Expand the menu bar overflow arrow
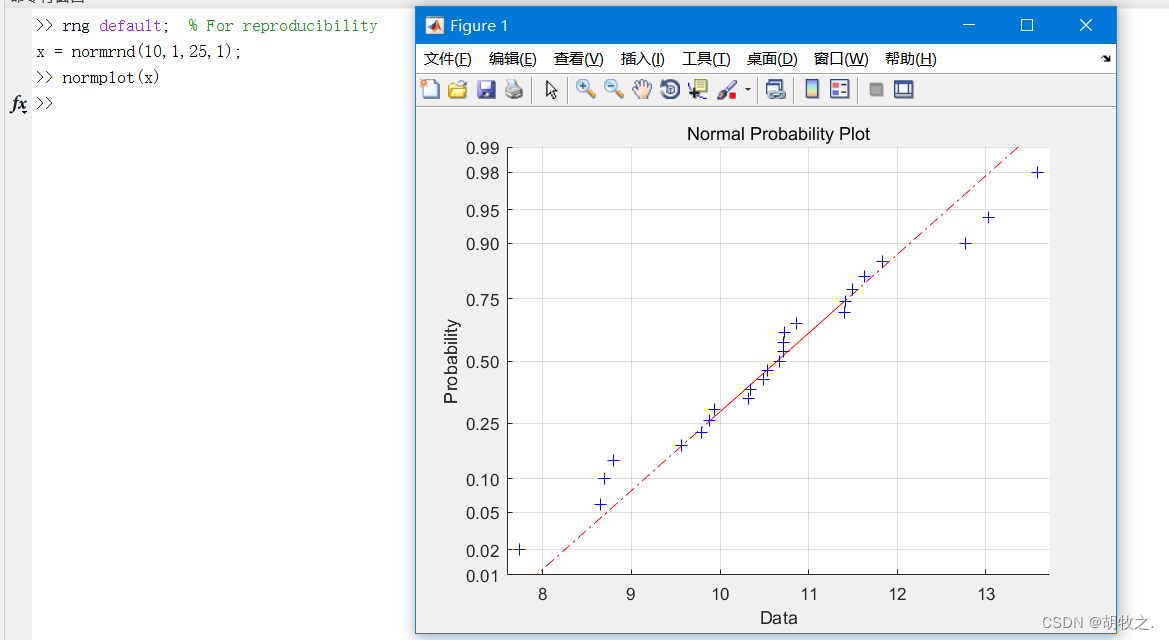 pos(1105,59)
